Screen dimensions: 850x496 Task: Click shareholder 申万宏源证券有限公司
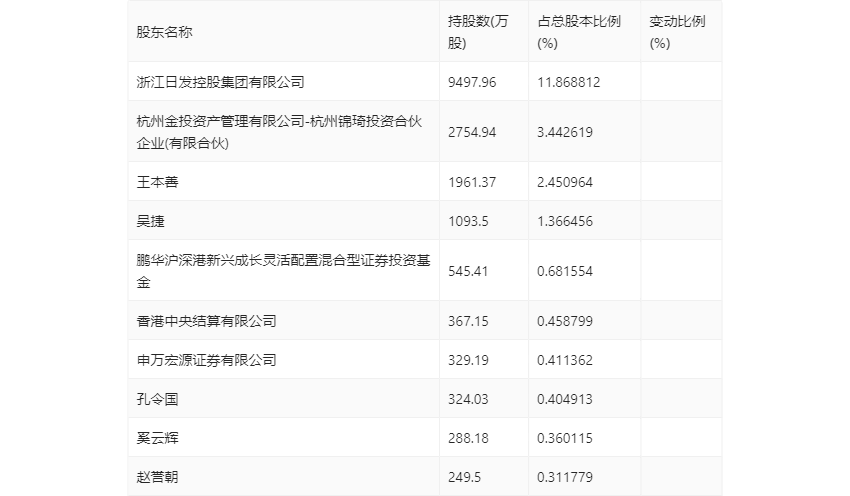206,359
